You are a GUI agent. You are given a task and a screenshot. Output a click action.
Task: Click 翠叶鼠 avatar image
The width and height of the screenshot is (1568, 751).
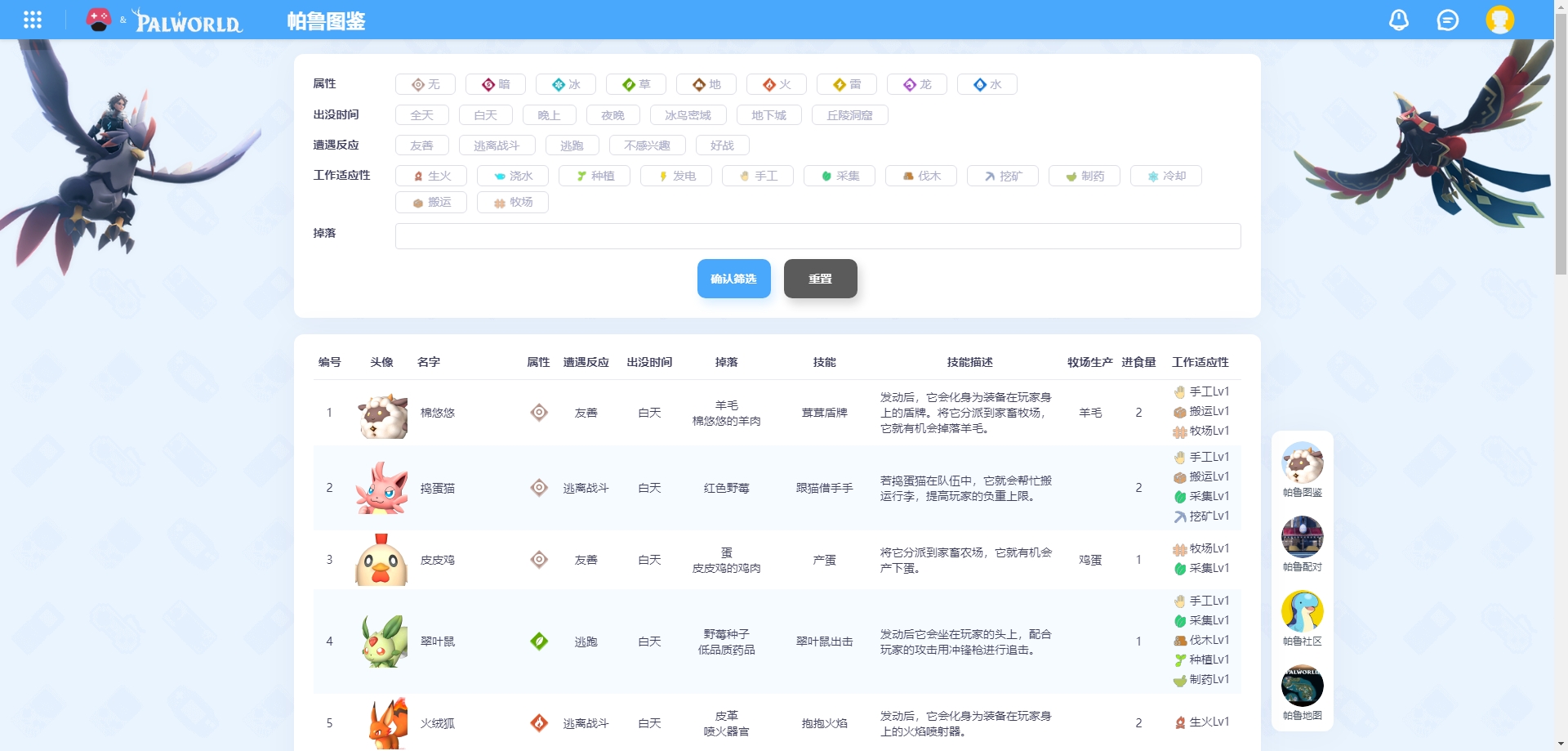[382, 641]
